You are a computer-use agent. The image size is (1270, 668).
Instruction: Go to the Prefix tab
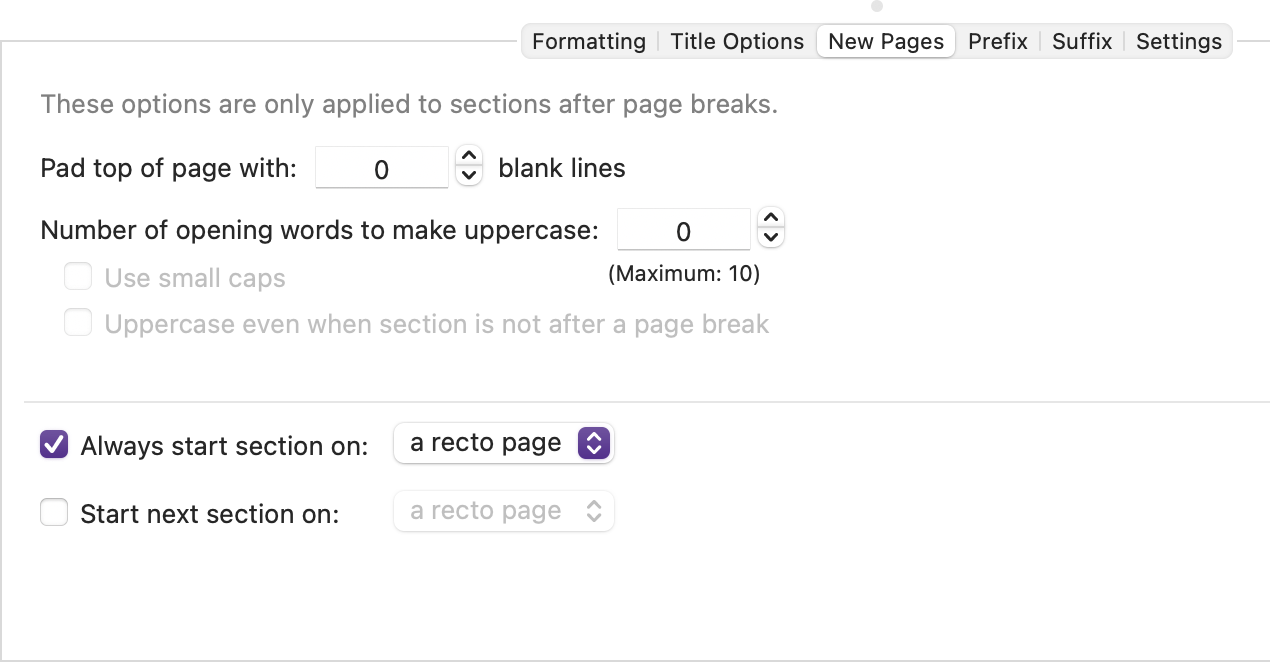(998, 42)
